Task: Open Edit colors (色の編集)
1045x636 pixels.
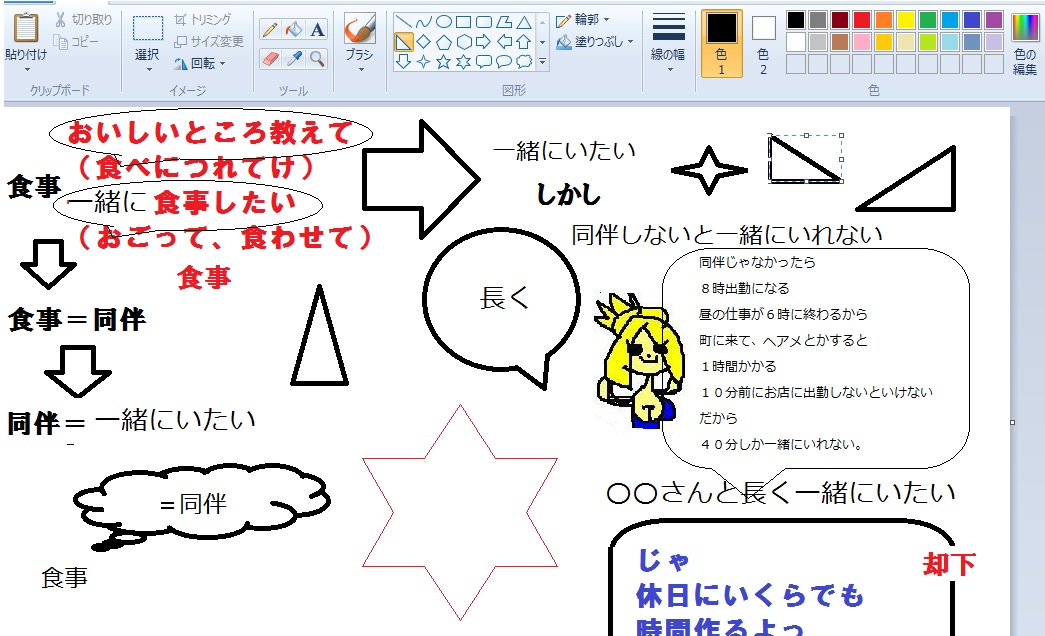Action: click(1024, 44)
